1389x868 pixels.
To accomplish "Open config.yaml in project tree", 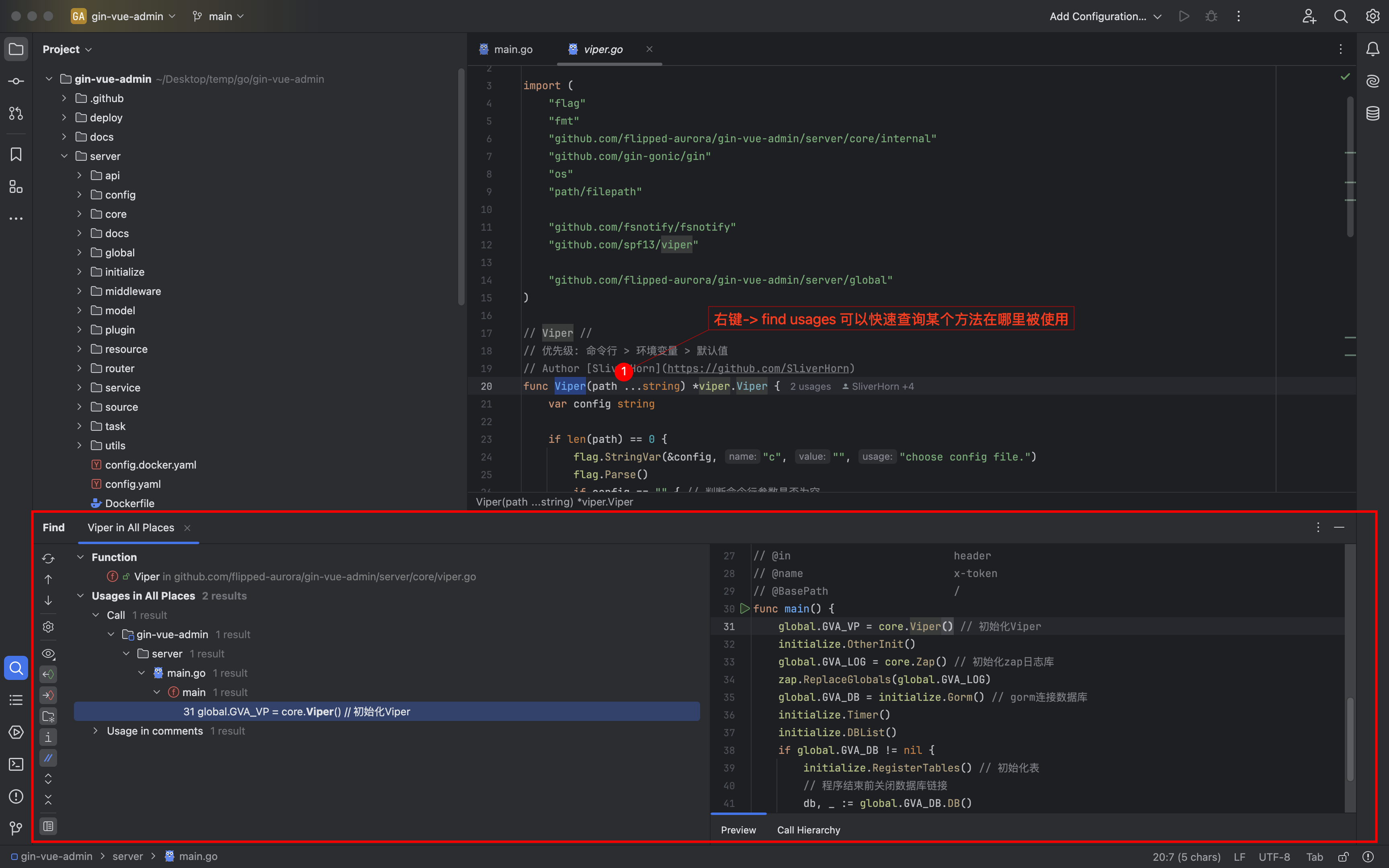I will coord(133,484).
